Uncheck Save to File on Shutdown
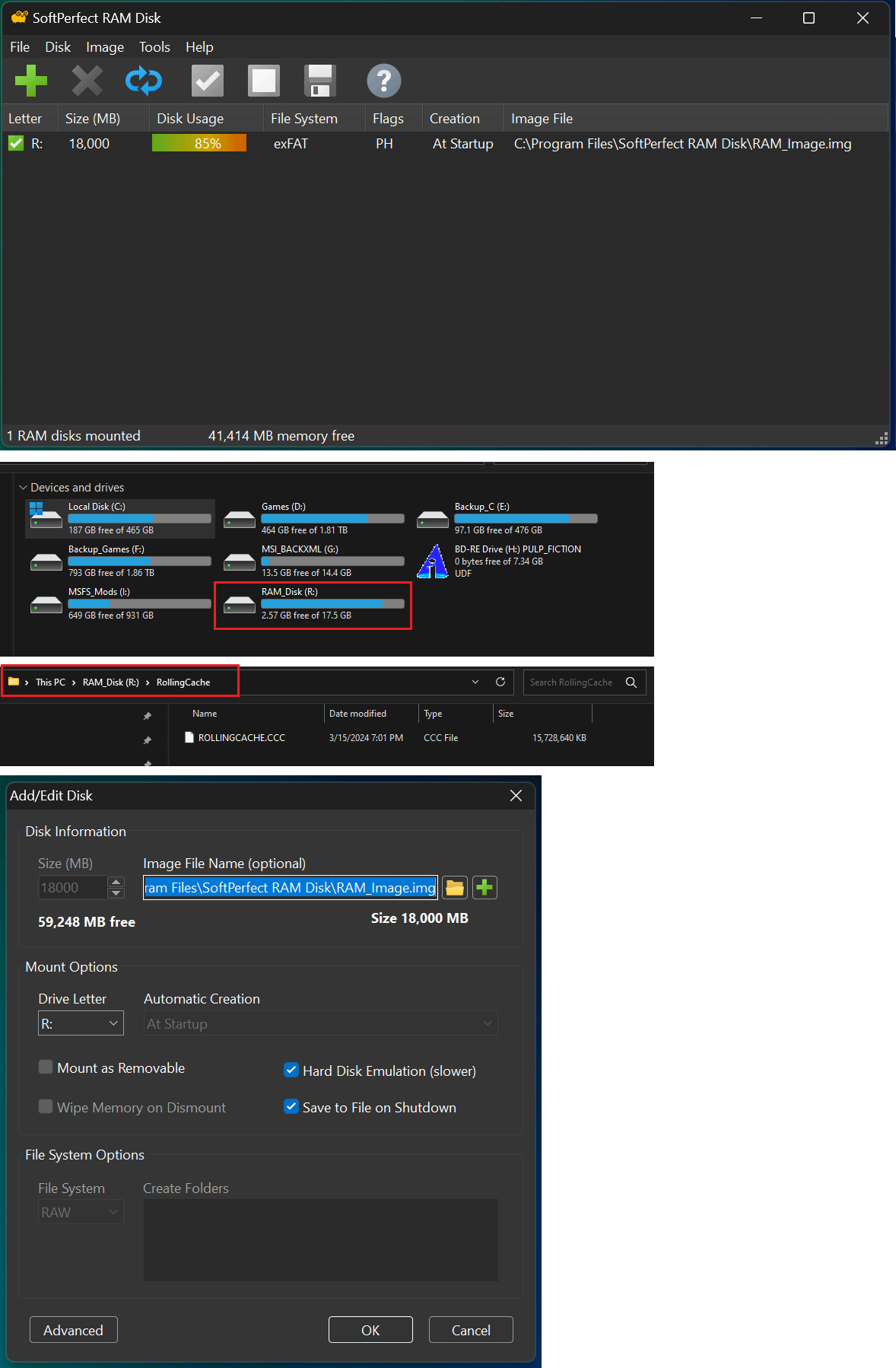Image resolution: width=896 pixels, height=1368 pixels. [291, 1106]
